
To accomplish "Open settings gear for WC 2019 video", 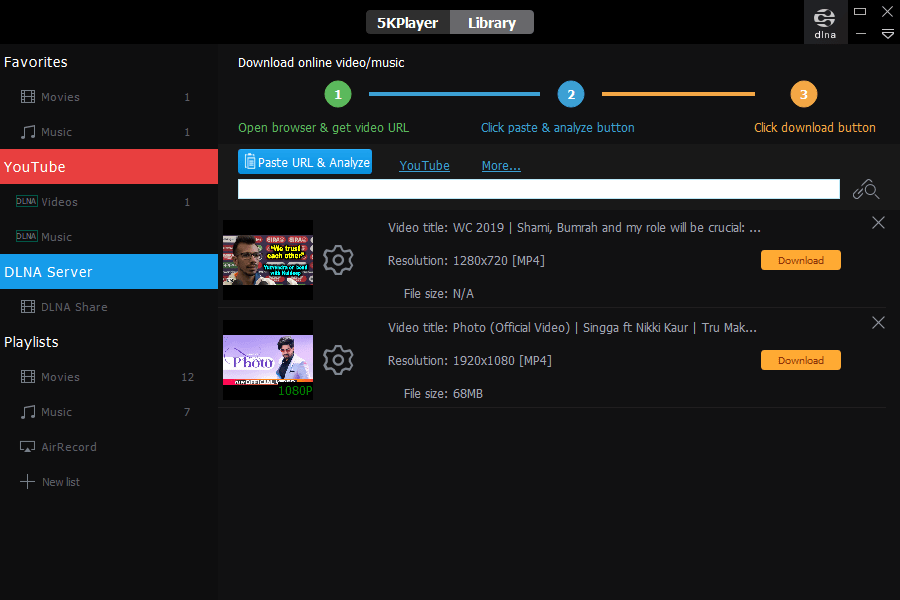I will point(338,260).
